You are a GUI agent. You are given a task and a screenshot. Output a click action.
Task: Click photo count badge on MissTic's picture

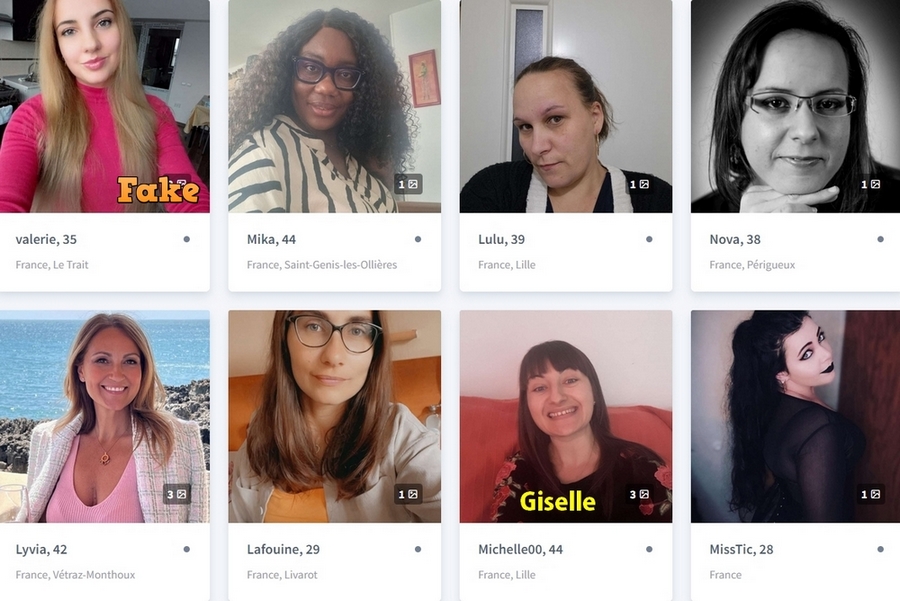pos(871,494)
